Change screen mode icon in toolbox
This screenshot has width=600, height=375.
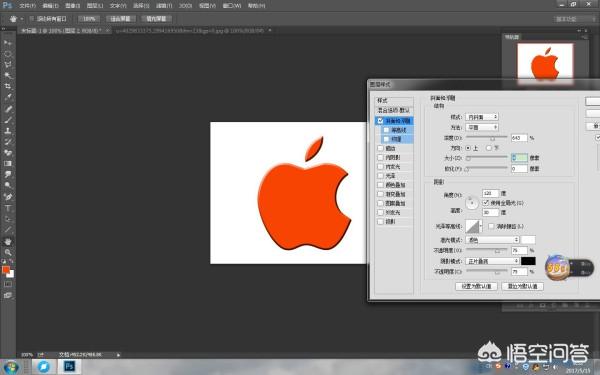point(8,295)
